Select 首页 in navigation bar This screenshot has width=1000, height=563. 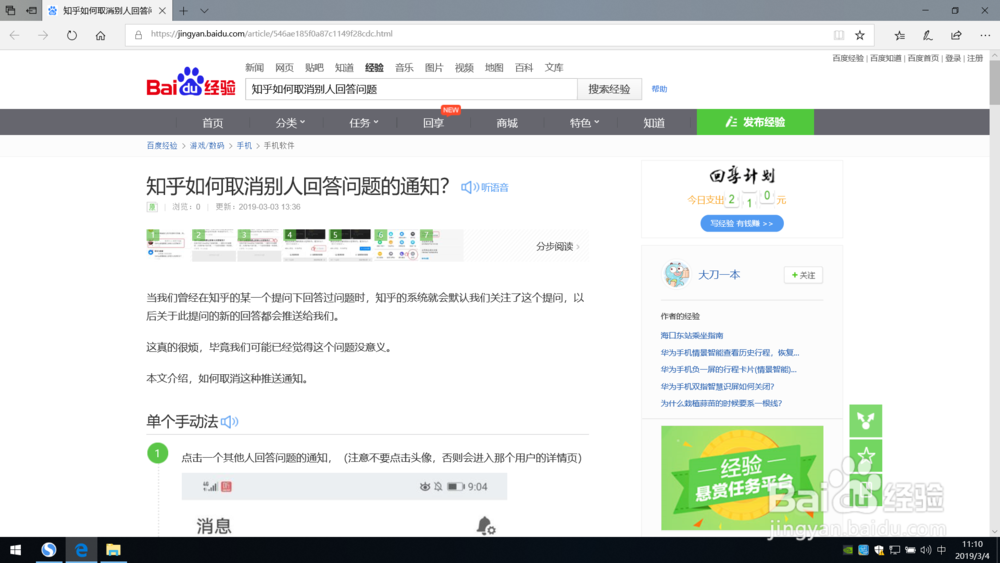(212, 122)
